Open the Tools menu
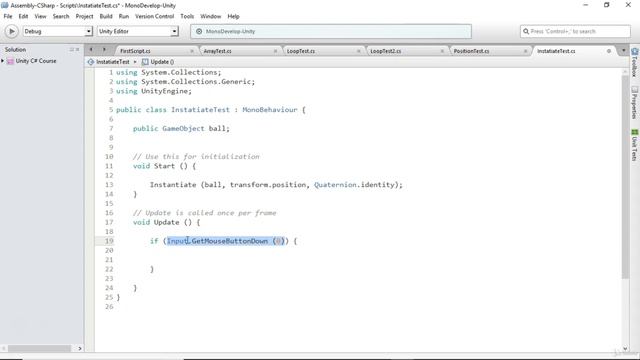640x360 pixels. coord(187,16)
